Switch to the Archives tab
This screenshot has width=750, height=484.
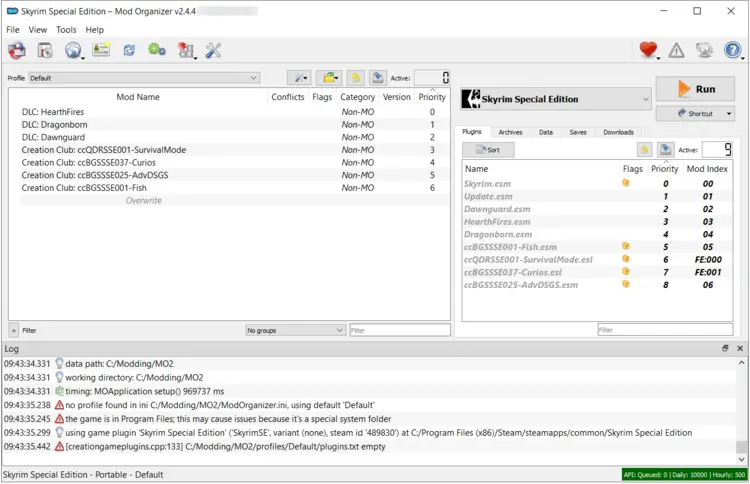pyautogui.click(x=510, y=132)
